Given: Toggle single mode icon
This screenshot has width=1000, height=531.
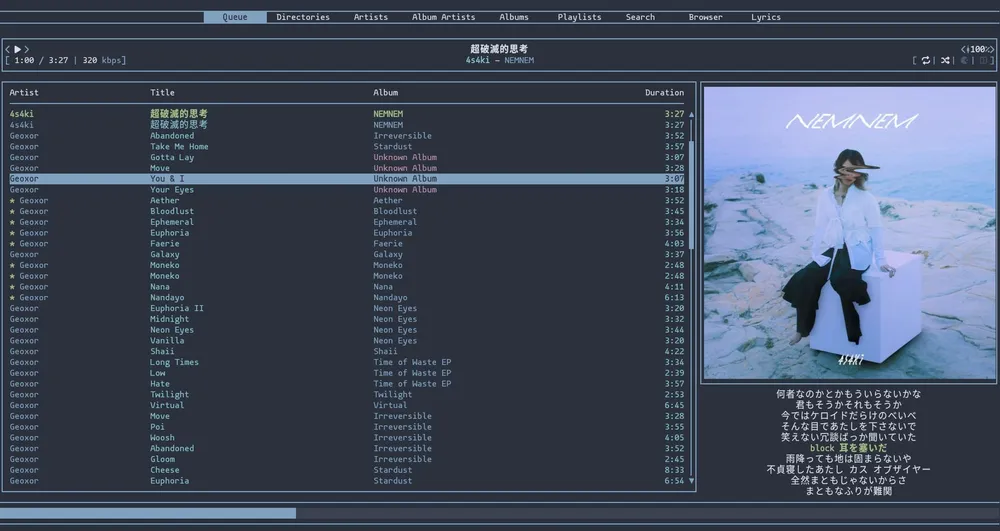Looking at the screenshot, I should coord(982,61).
